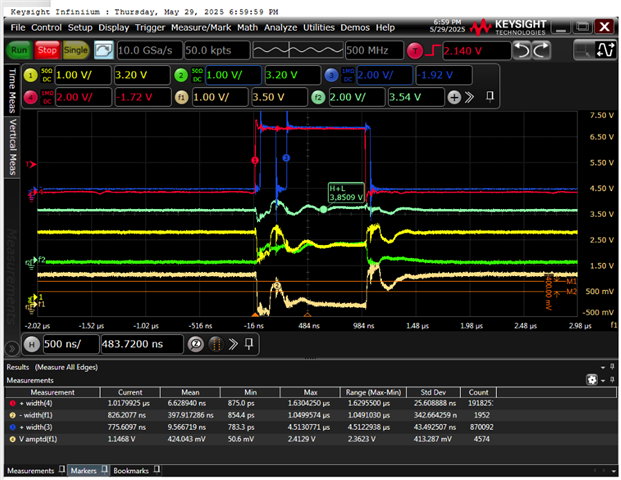621x480 pixels.
Task: Click the pin icon on channel bar
Action: click(490, 96)
